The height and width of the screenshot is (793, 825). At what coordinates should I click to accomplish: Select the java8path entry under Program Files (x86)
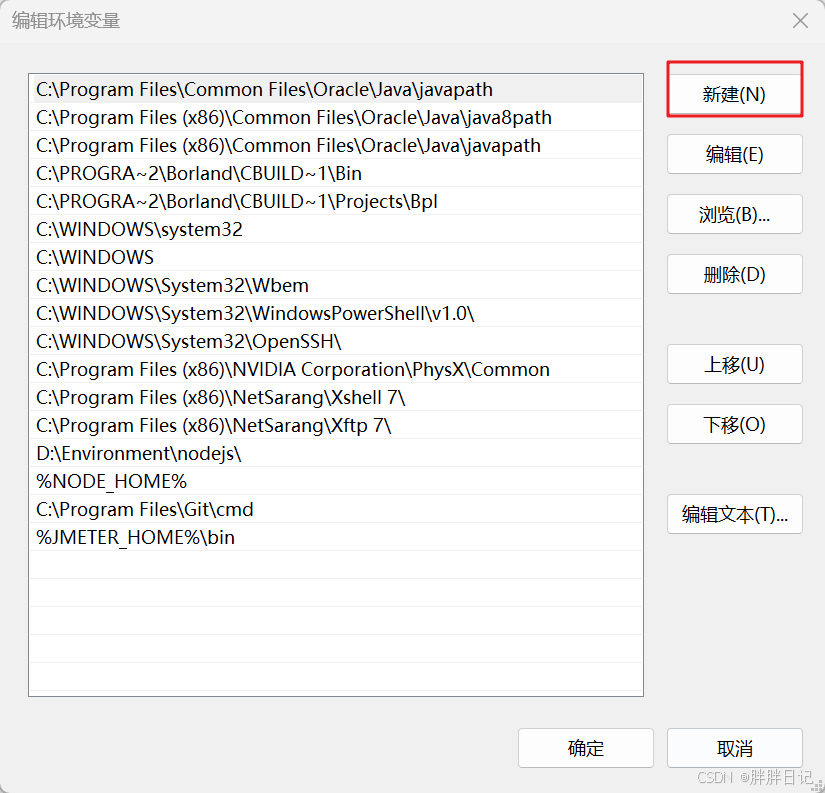pos(336,117)
